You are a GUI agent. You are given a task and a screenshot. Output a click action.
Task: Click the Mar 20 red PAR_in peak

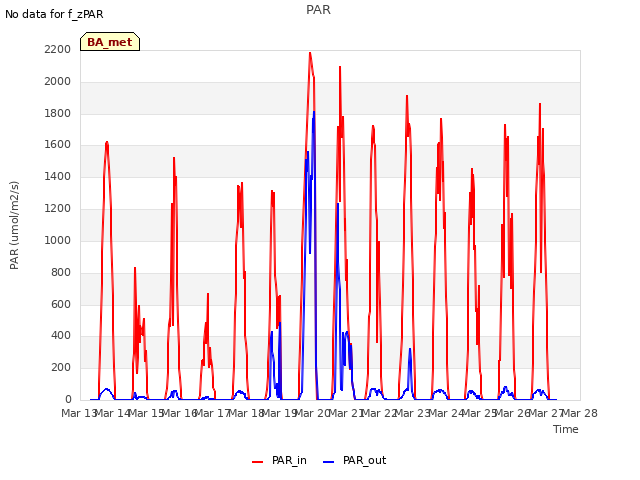tap(310, 53)
